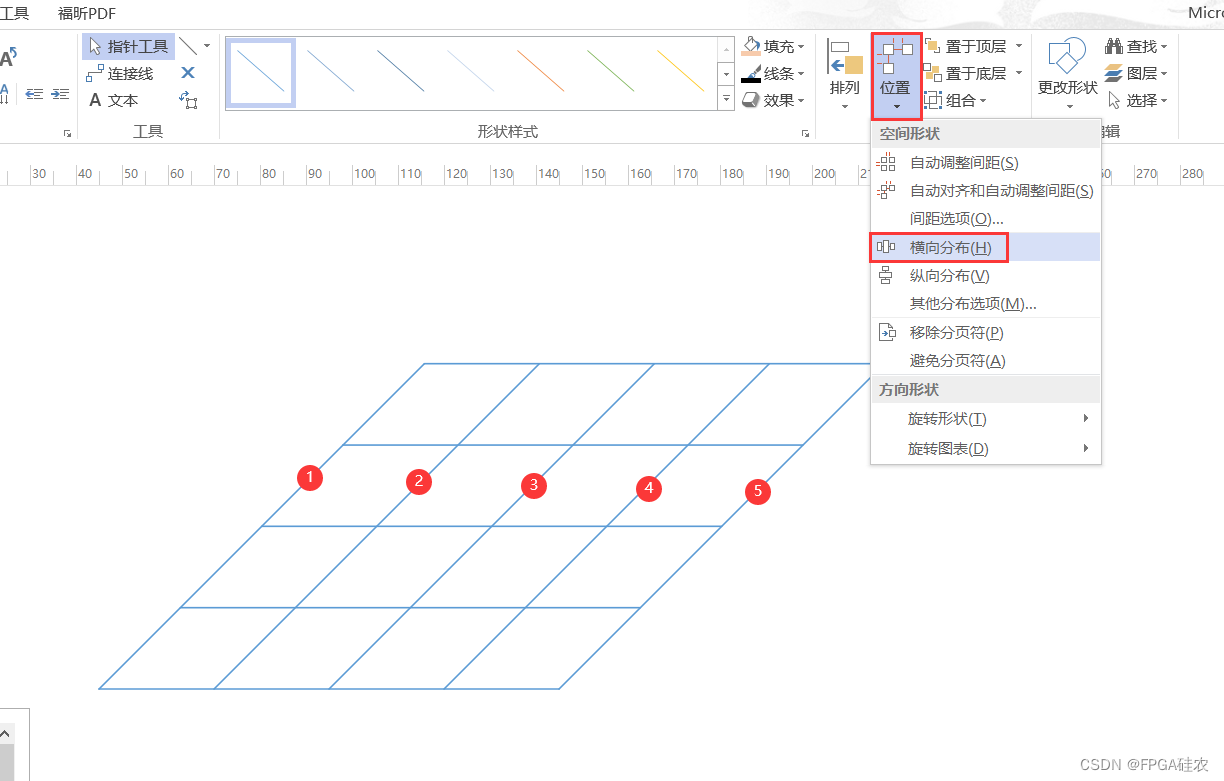Click the 图层 layers button
The height and width of the screenshot is (781, 1224).
tap(1136, 73)
